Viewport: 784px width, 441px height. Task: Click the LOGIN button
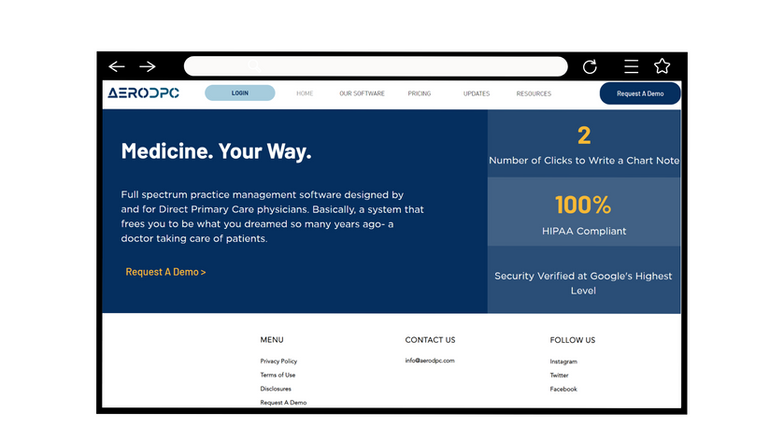pyautogui.click(x=240, y=93)
